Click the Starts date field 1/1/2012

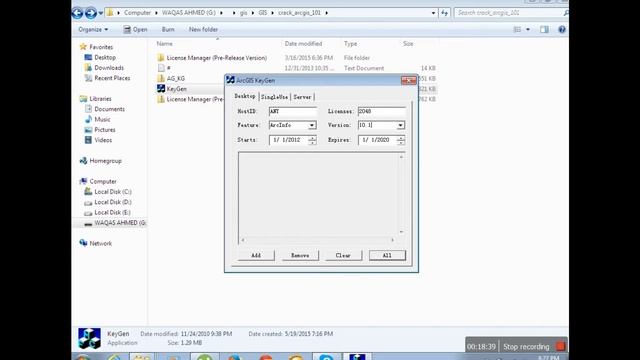click(288, 140)
